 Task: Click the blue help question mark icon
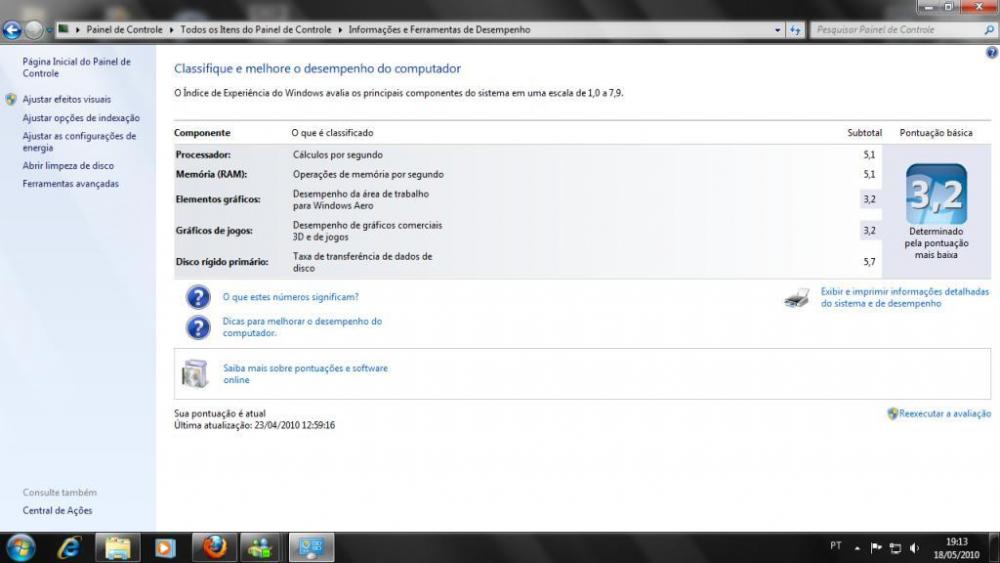tap(991, 52)
